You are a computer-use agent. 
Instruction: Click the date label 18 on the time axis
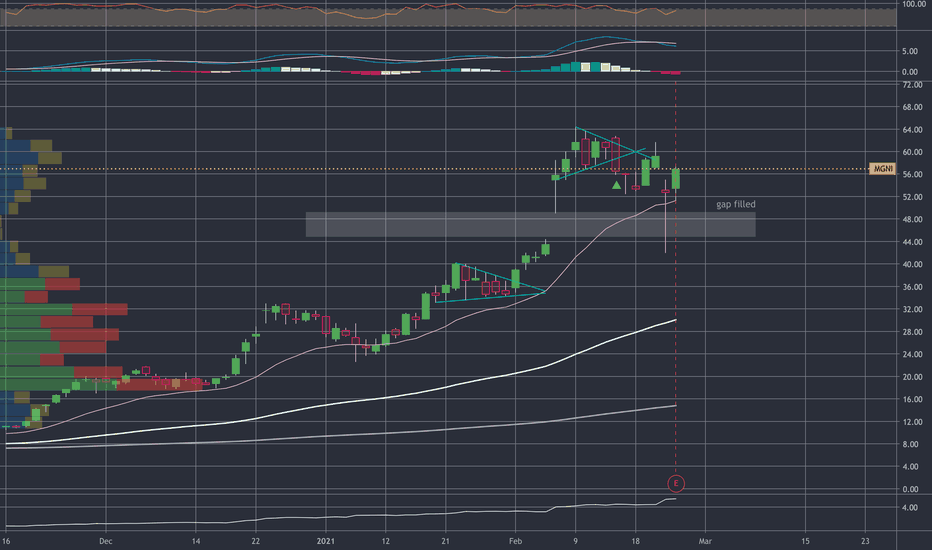click(635, 541)
